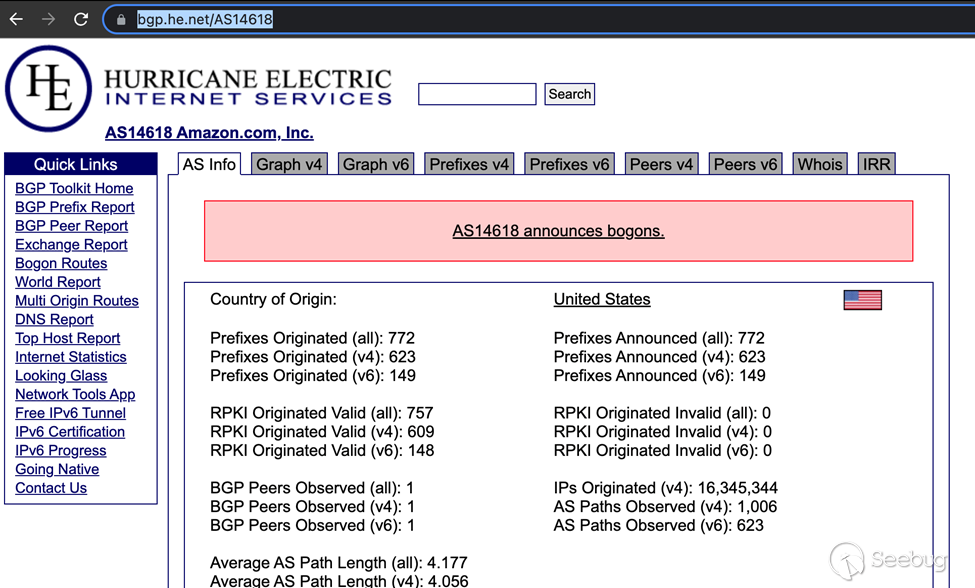The image size is (975, 588).
Task: Open the AS14618 Amazon.com, Inc. heading link
Action: click(x=209, y=132)
